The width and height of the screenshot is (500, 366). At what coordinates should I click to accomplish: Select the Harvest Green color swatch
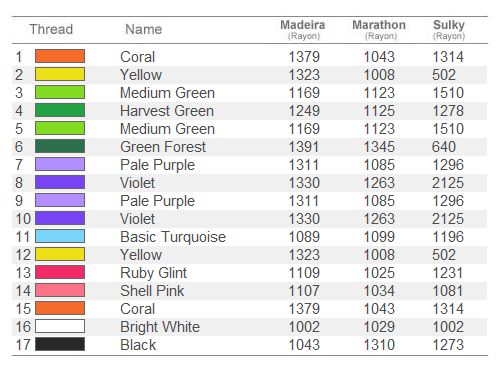click(60, 110)
